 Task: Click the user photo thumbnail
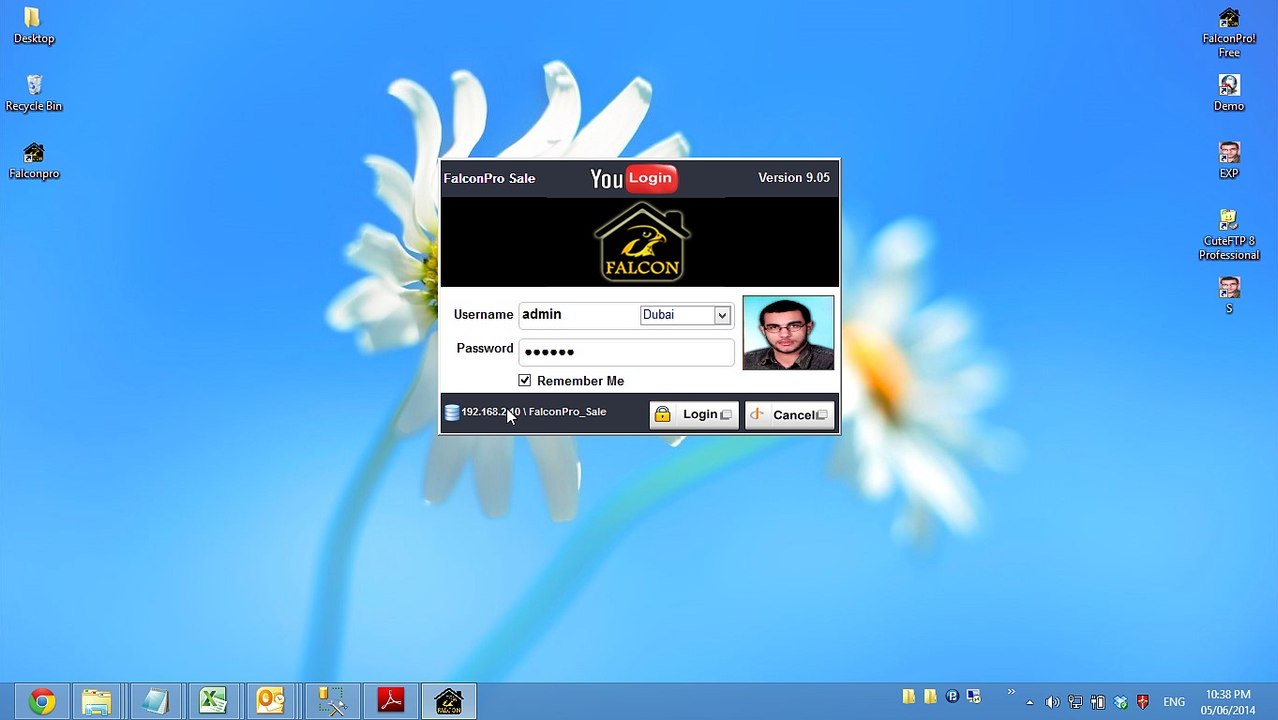pyautogui.click(x=788, y=333)
